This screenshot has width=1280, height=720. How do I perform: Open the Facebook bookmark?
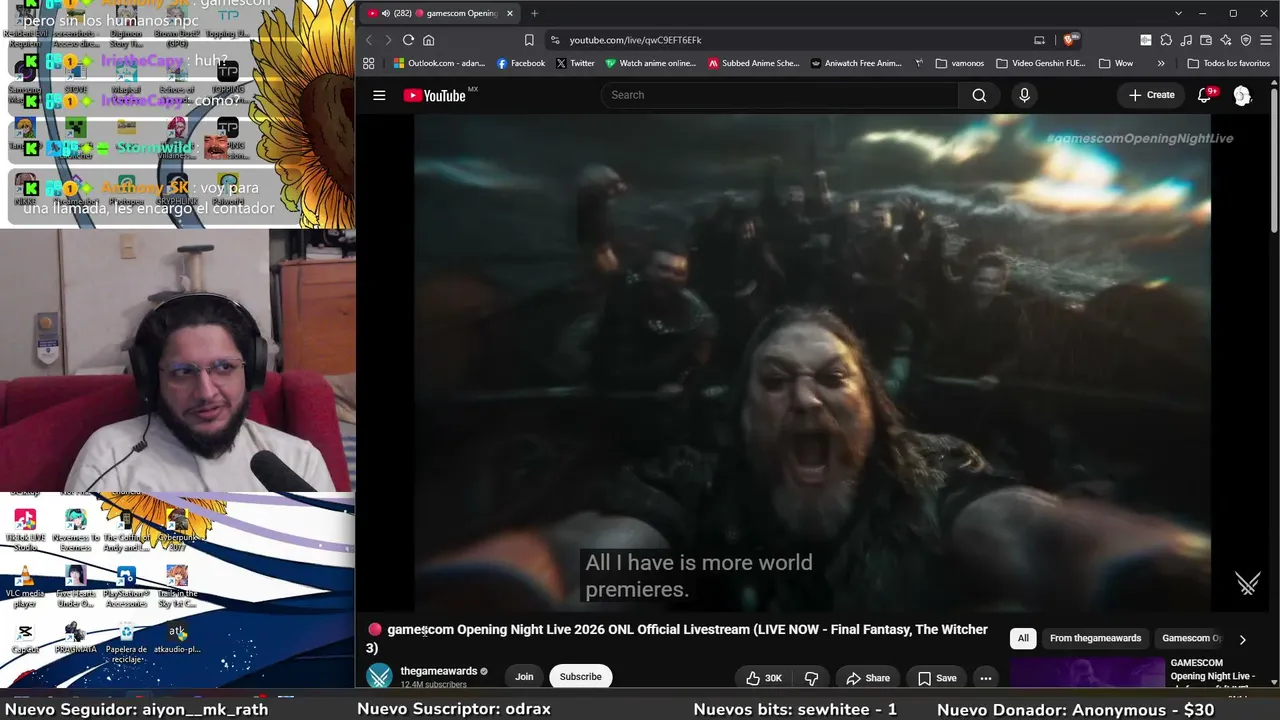pos(521,63)
